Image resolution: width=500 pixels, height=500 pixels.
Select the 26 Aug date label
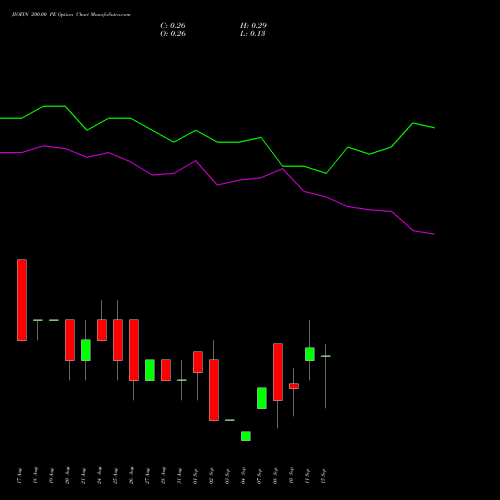[131, 476]
